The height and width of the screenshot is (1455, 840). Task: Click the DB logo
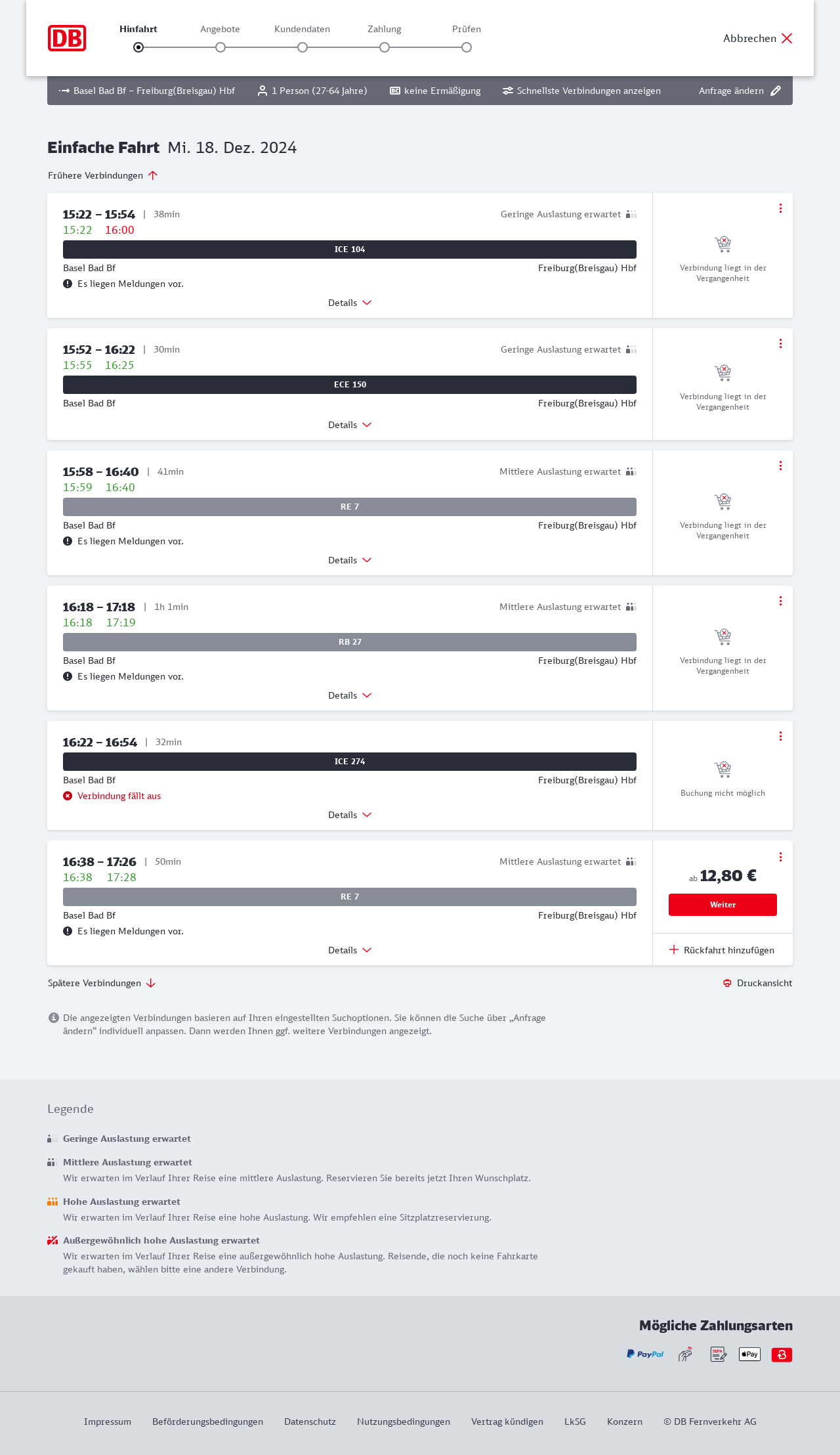pos(67,38)
